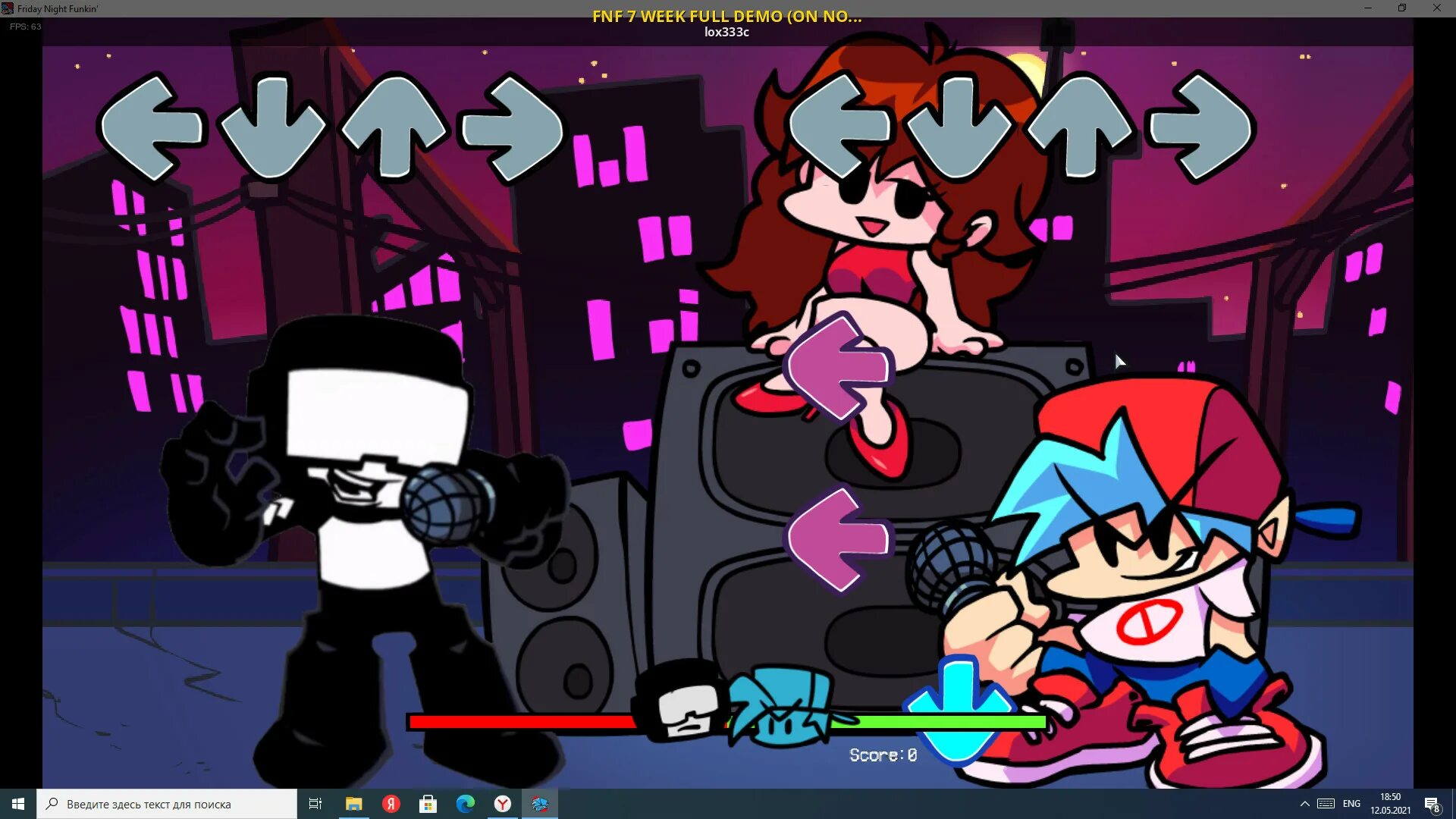Open the Windows Start menu
The width and height of the screenshot is (1456, 819).
18,804
